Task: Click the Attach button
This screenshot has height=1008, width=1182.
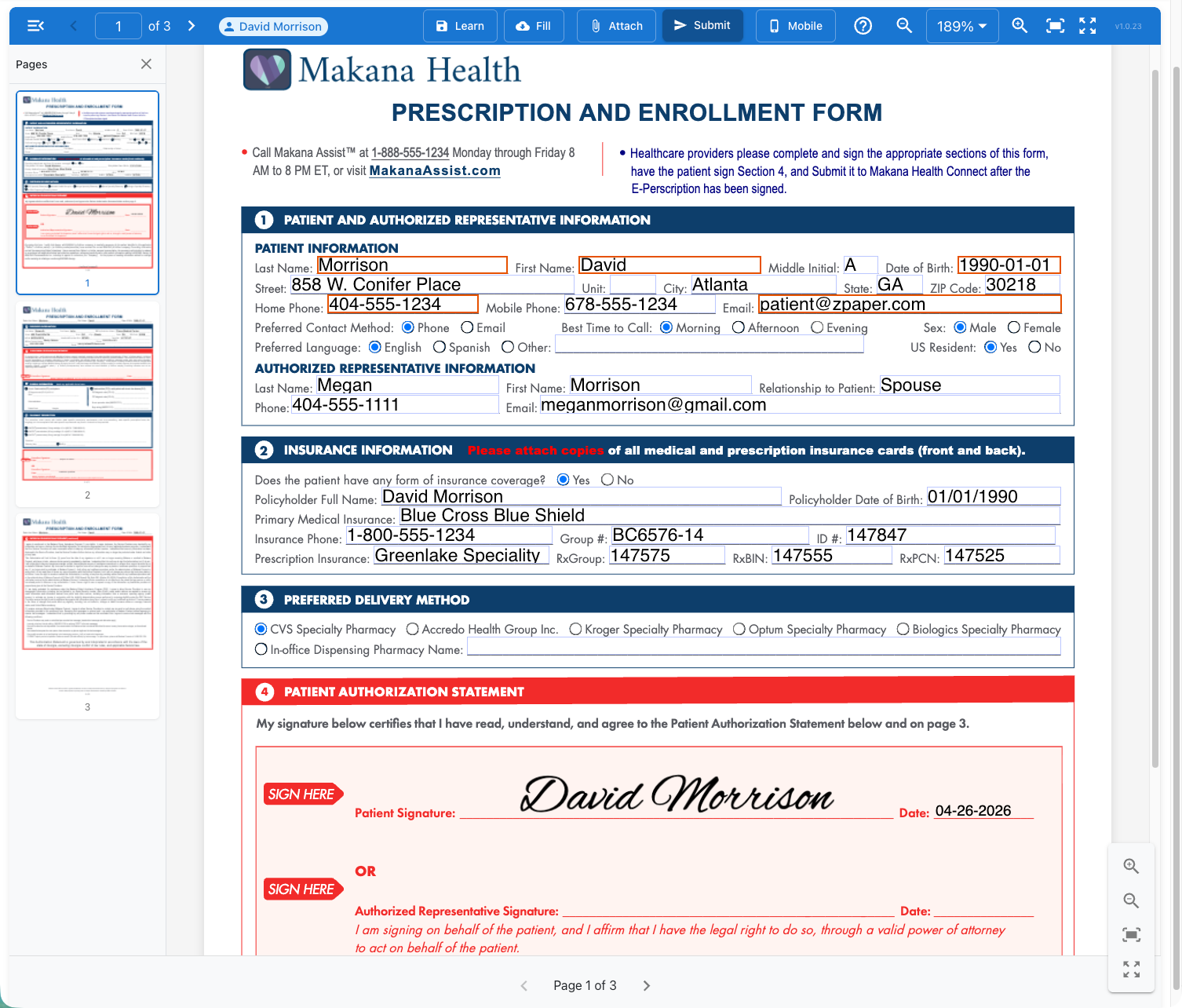Action: tap(616, 26)
